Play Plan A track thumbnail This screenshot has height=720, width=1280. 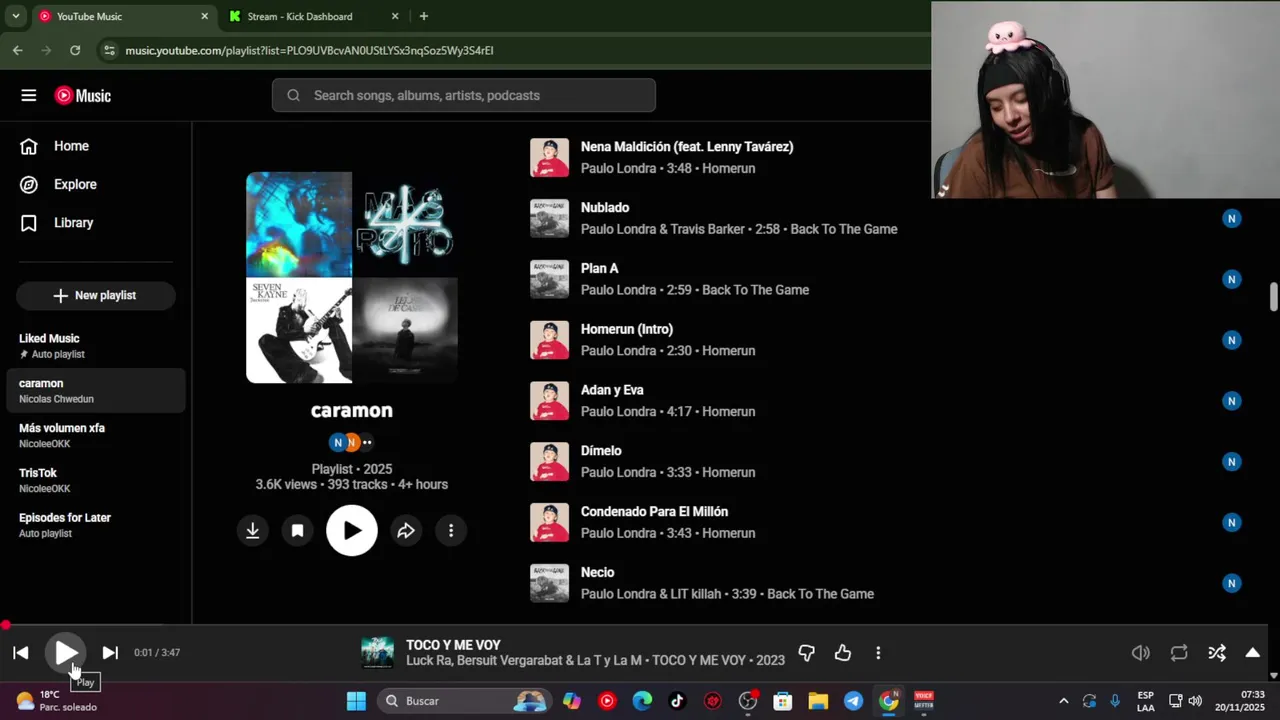pyautogui.click(x=549, y=279)
